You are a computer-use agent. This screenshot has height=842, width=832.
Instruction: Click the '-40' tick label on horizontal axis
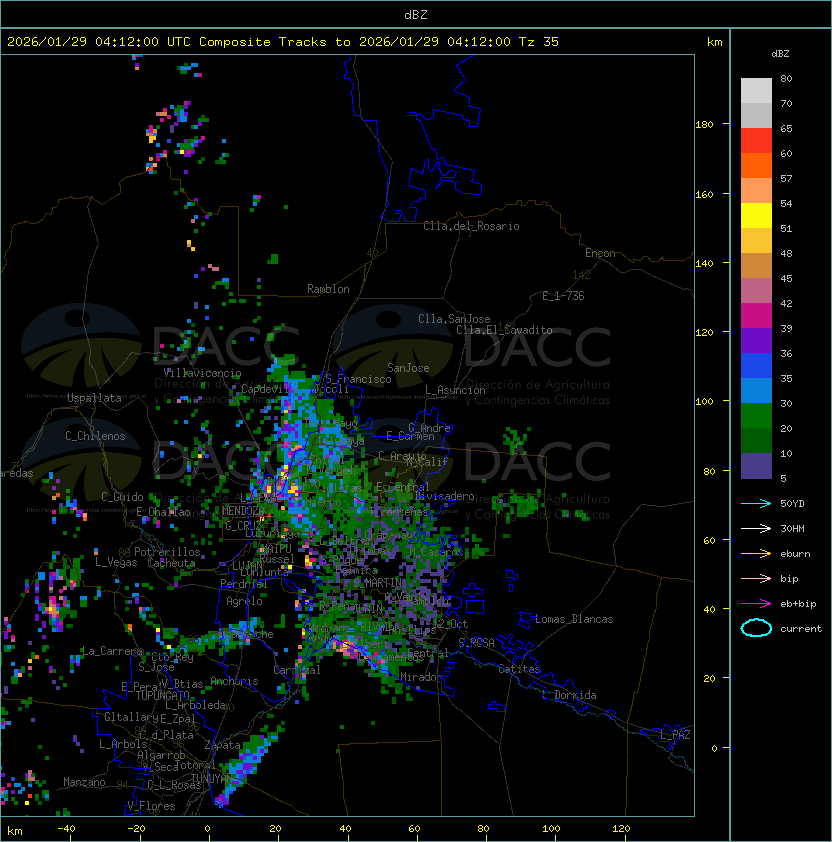pos(67,829)
